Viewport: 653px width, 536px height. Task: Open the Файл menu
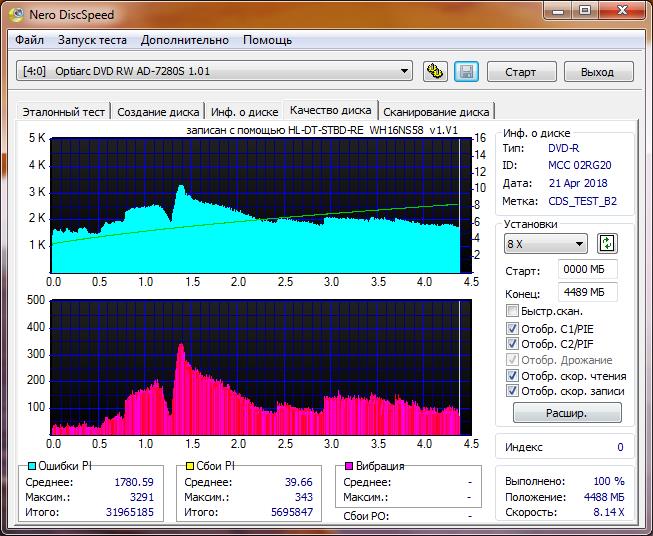[30, 40]
